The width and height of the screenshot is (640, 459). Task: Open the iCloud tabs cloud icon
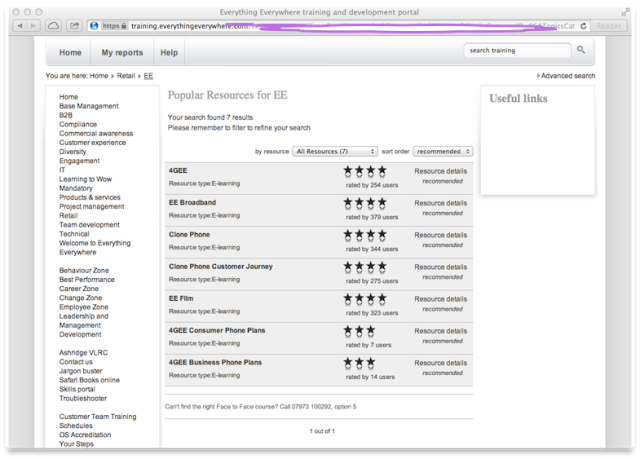click(53, 26)
